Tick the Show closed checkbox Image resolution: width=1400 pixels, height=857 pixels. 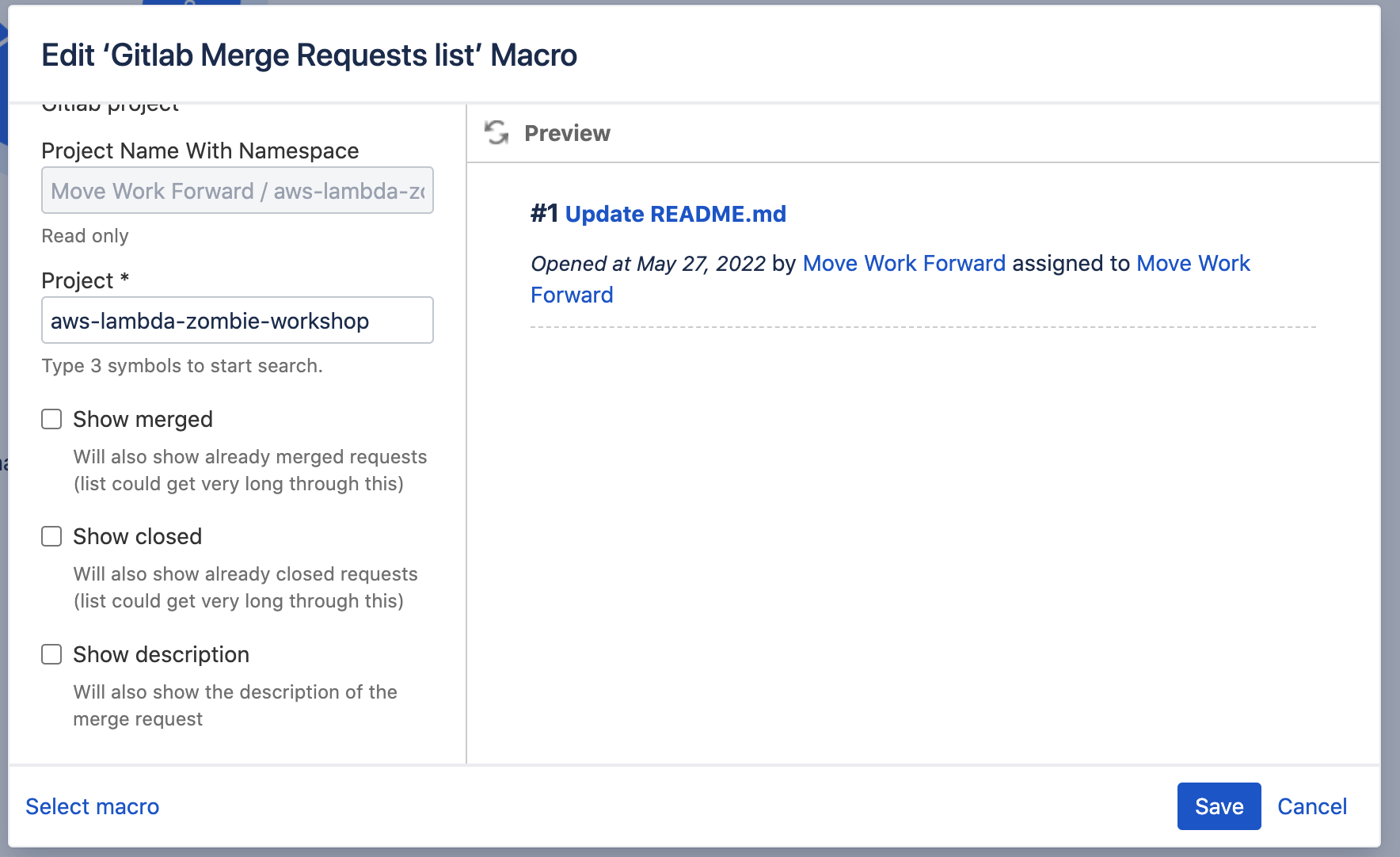[51, 536]
